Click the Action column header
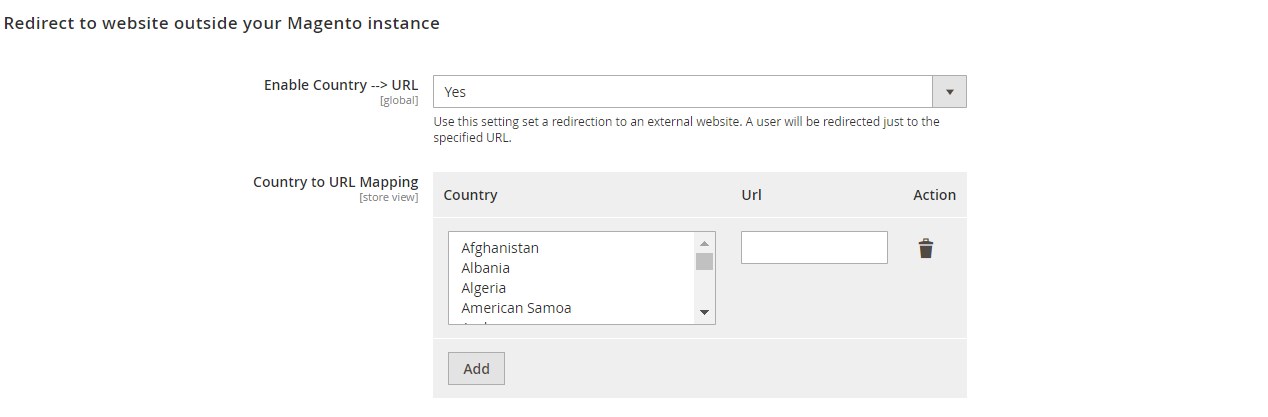 (x=934, y=195)
